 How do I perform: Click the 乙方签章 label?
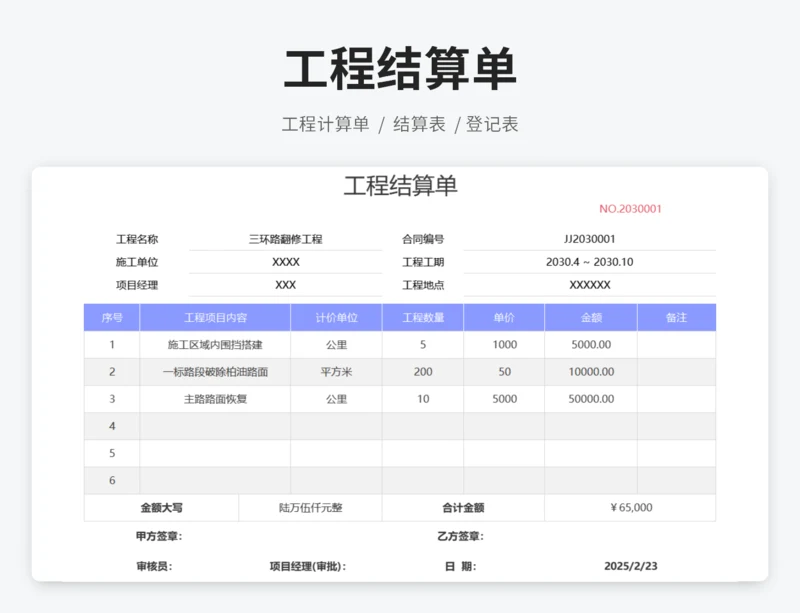pos(460,536)
